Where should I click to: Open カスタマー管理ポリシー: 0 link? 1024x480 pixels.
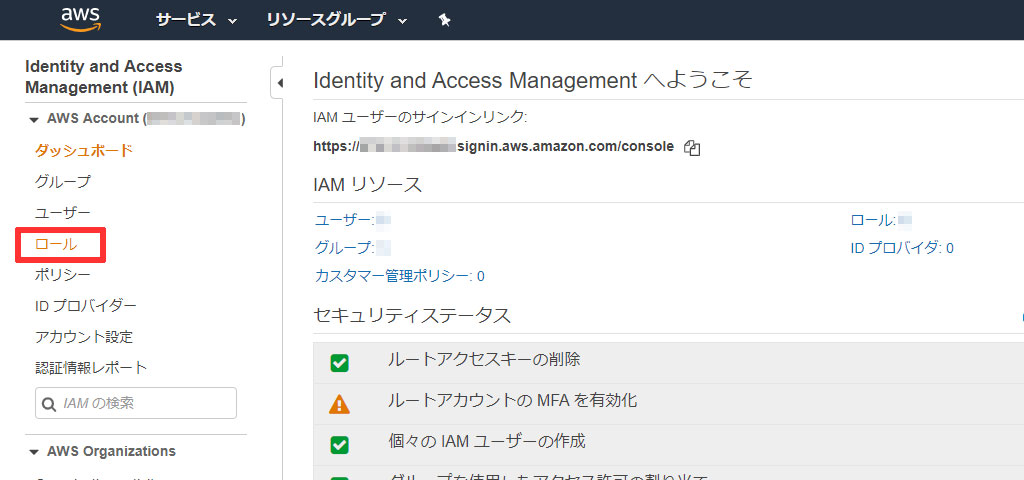(x=400, y=276)
